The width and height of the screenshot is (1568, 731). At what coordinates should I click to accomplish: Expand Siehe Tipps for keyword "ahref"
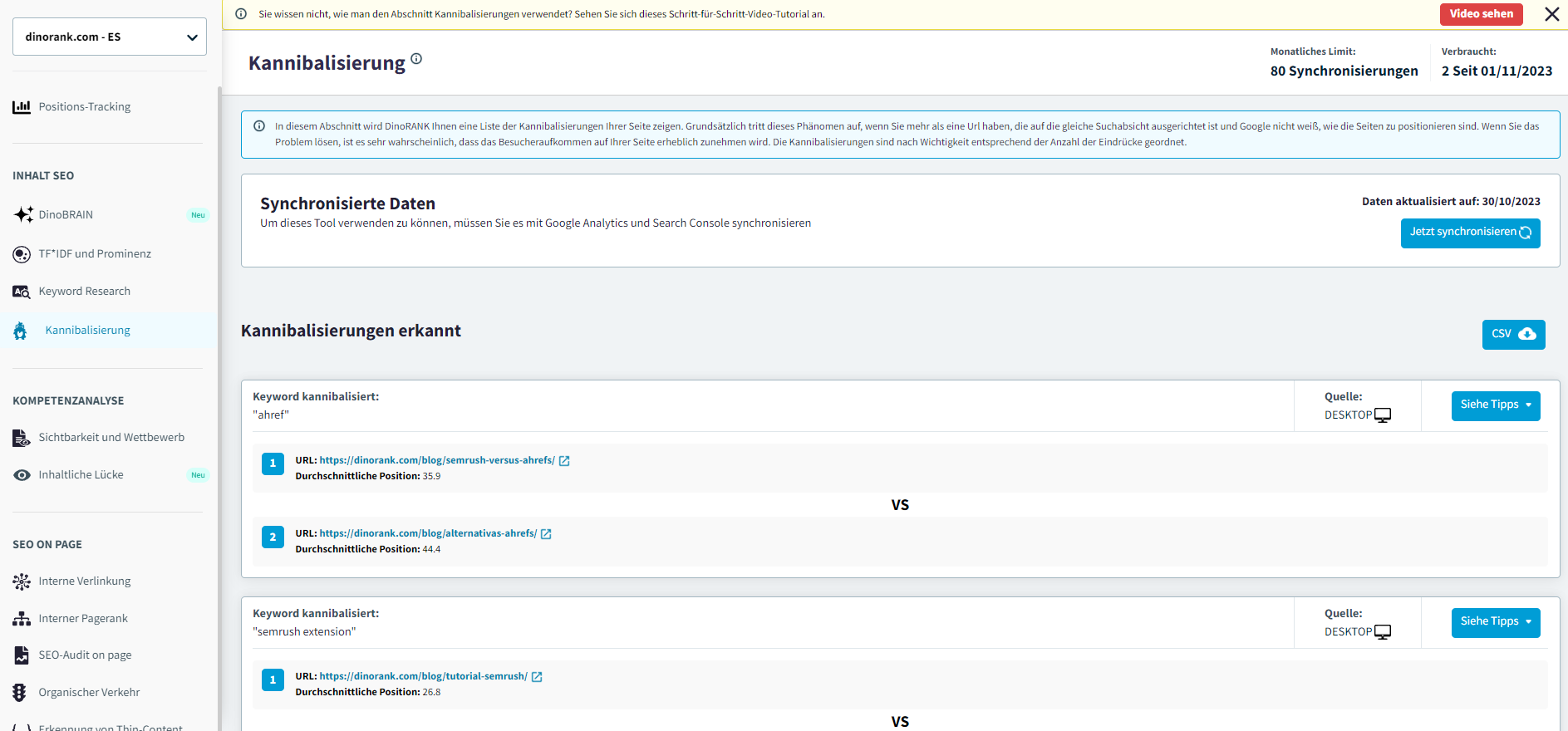(x=1495, y=405)
